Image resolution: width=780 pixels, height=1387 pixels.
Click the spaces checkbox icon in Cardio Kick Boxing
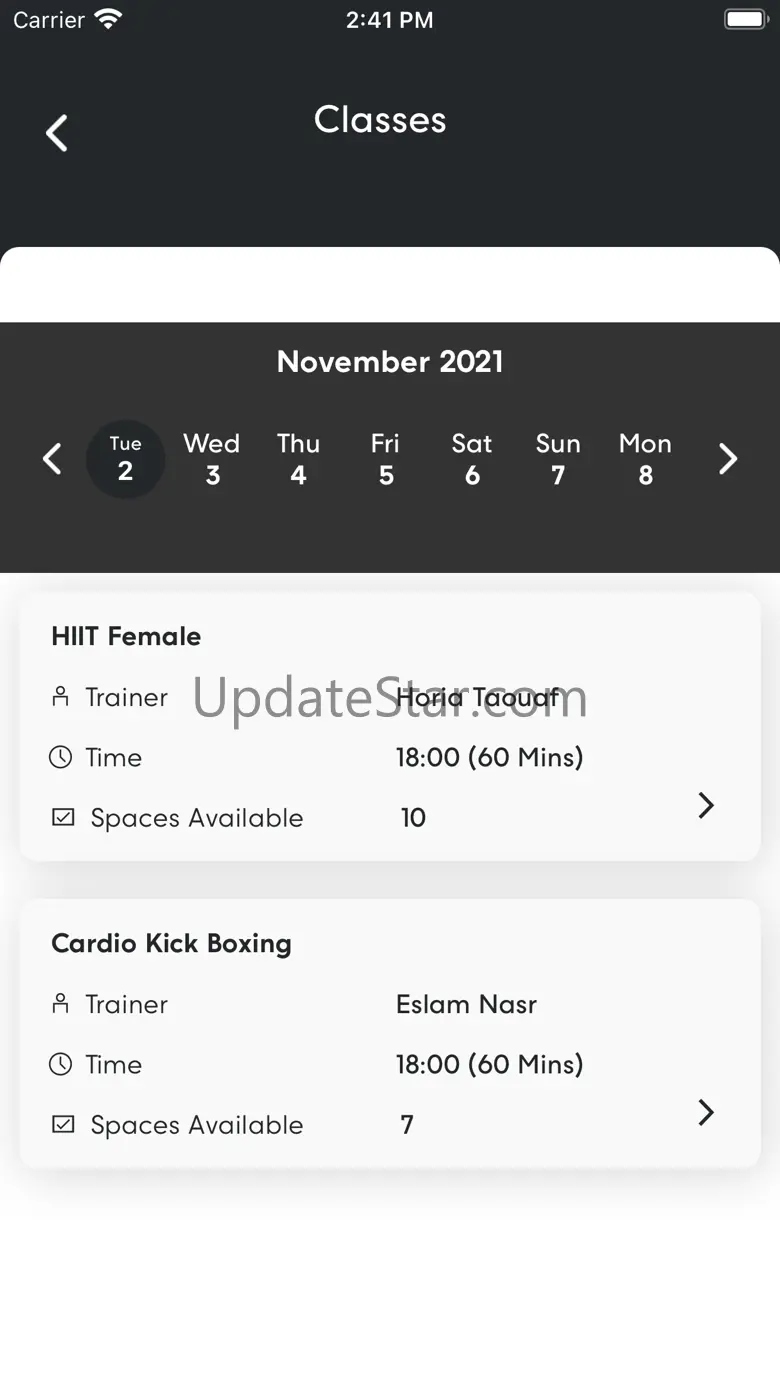(x=62, y=1124)
